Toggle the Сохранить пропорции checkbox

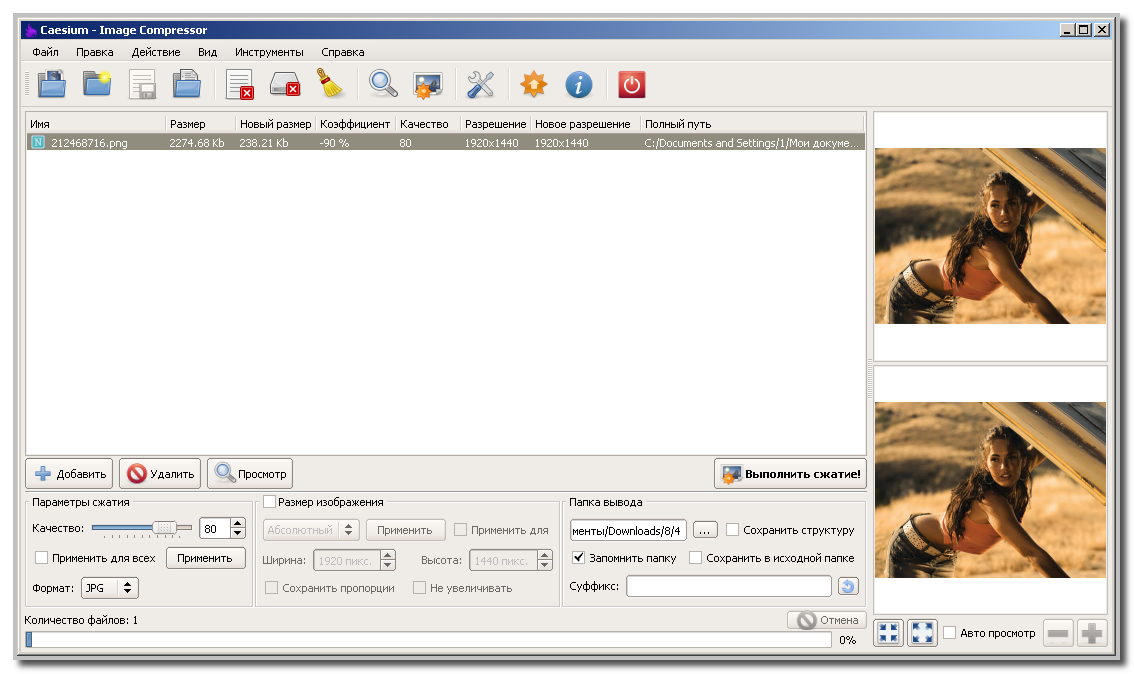[271, 587]
